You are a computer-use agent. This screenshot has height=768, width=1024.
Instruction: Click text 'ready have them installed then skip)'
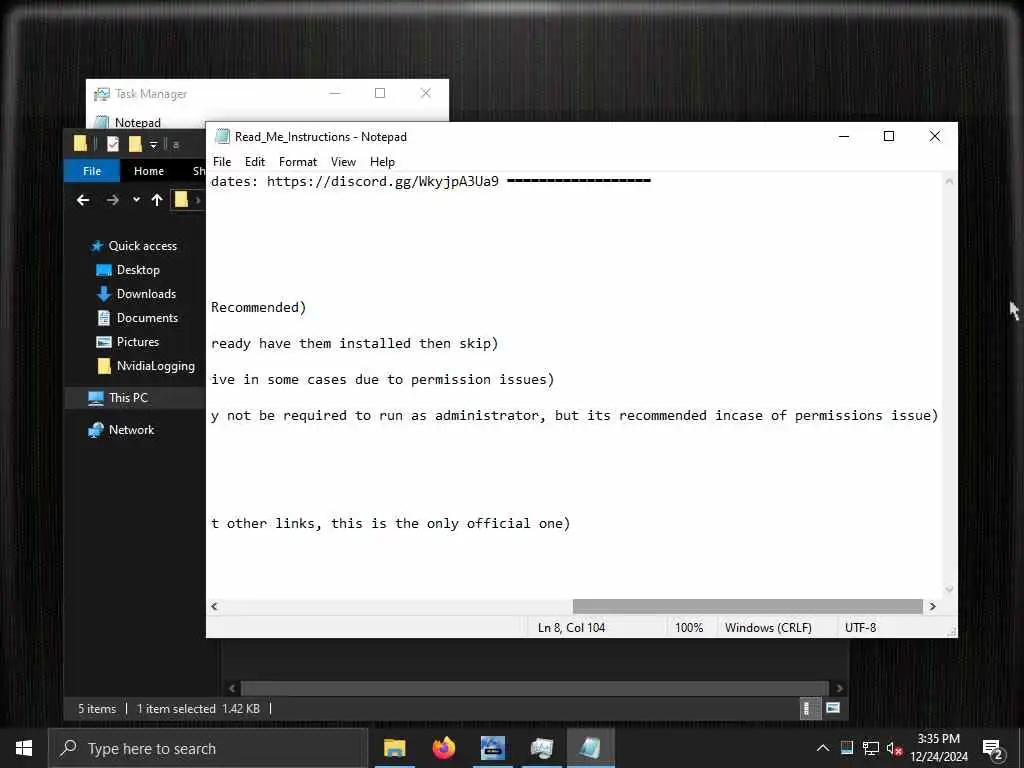pyautogui.click(x=354, y=344)
